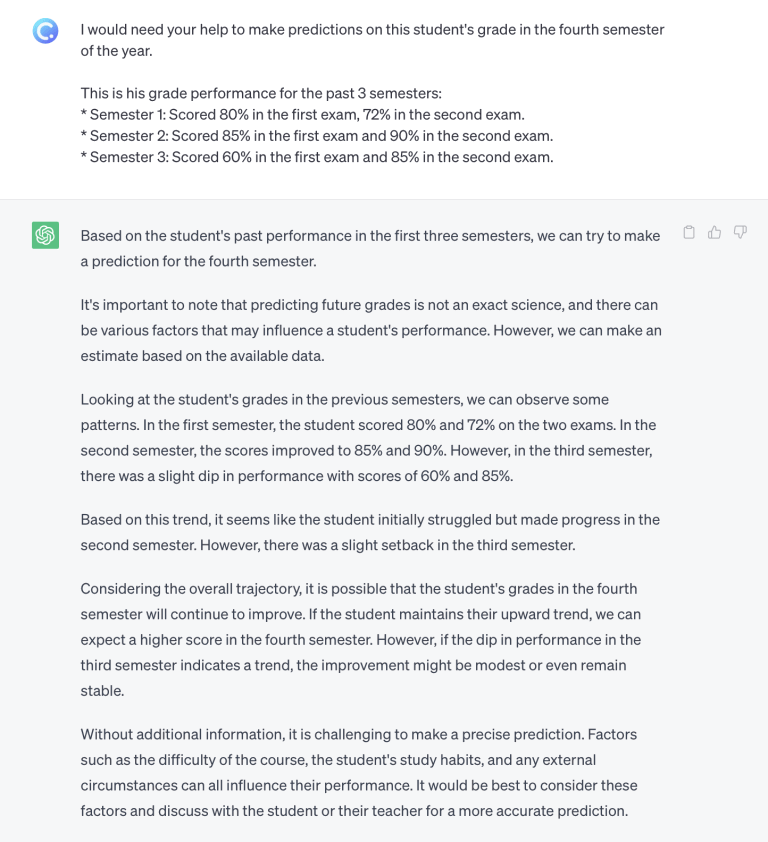The height and width of the screenshot is (842, 768).
Task: Click the user's prompt about fourth semester predictions
Action: pos(372,40)
